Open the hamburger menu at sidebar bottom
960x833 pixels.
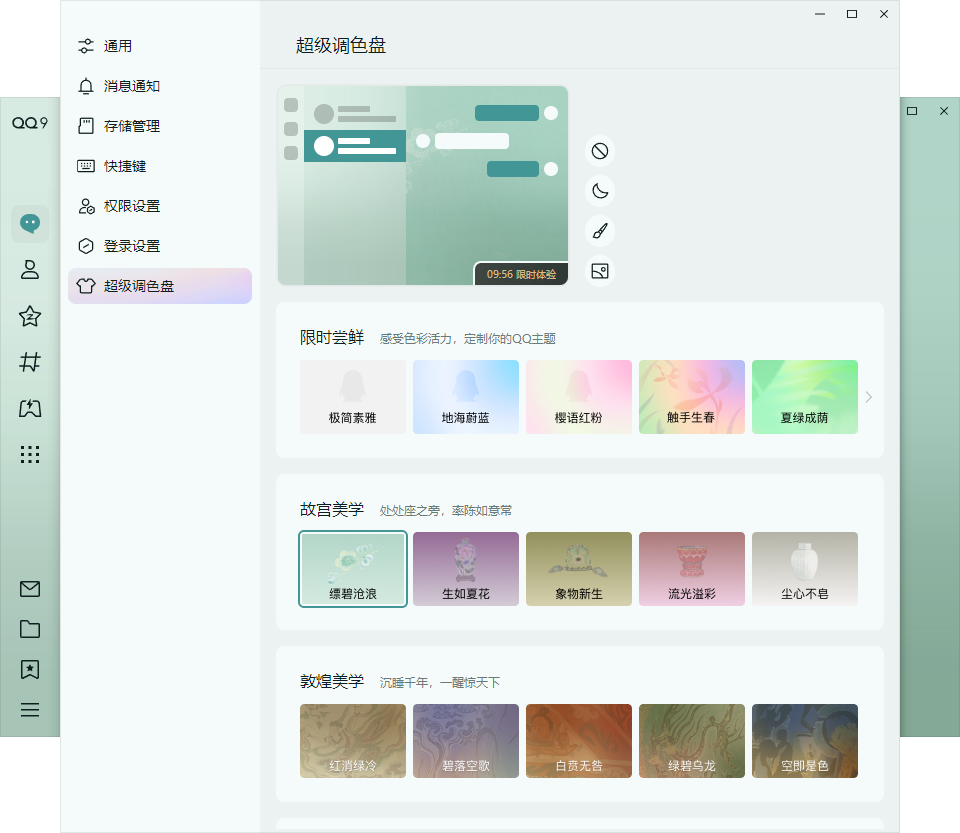click(30, 709)
